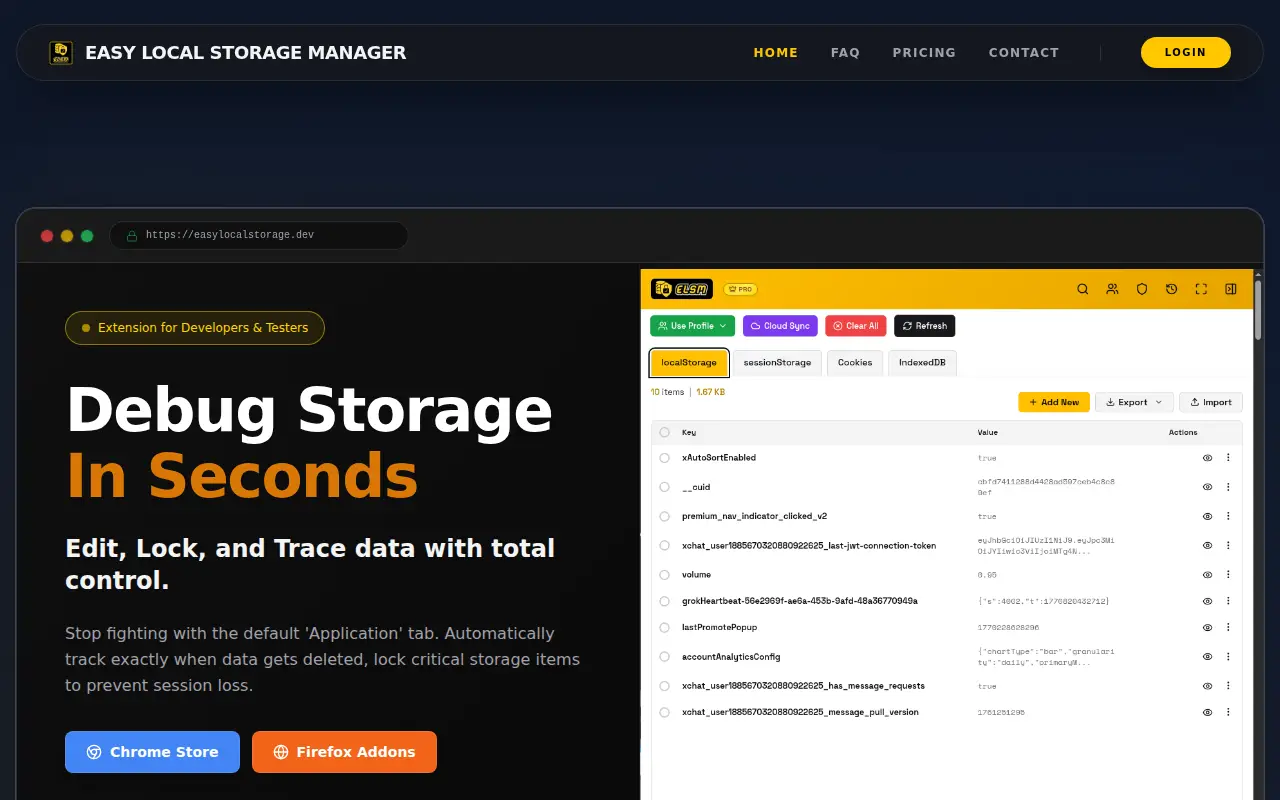Click the Easy Local Storage Manager logo icon

point(61,53)
